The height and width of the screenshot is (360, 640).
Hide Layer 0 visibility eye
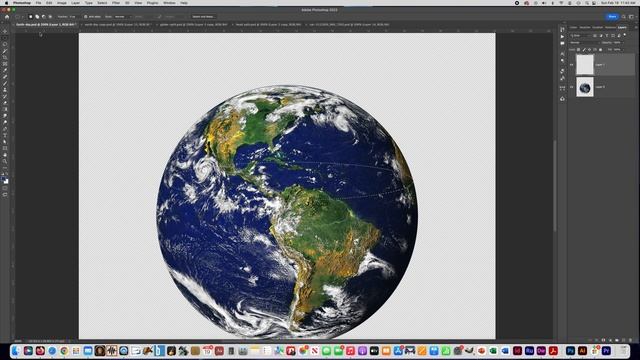(571, 87)
